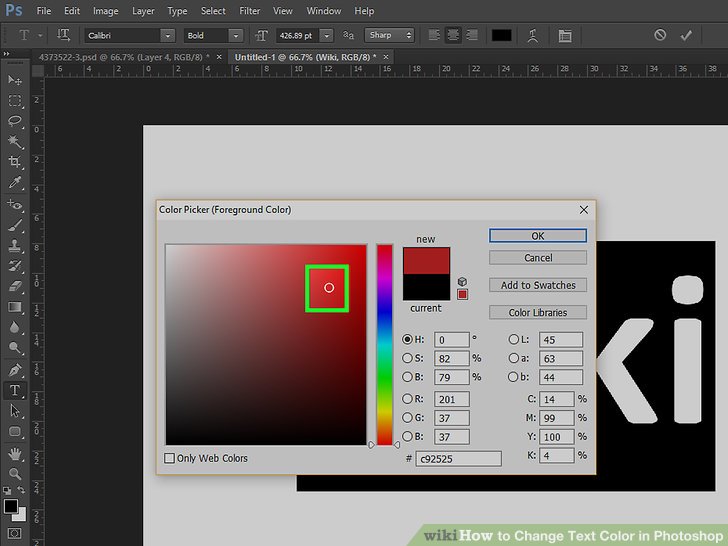The width and height of the screenshot is (728, 546).
Task: Select the Hand tool
Action: [x=15, y=453]
